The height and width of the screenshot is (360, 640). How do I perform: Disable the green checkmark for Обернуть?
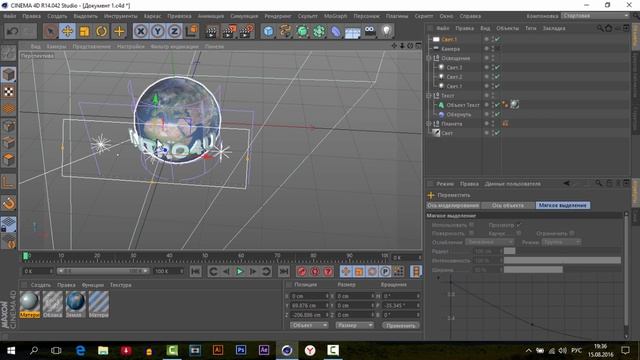498,114
